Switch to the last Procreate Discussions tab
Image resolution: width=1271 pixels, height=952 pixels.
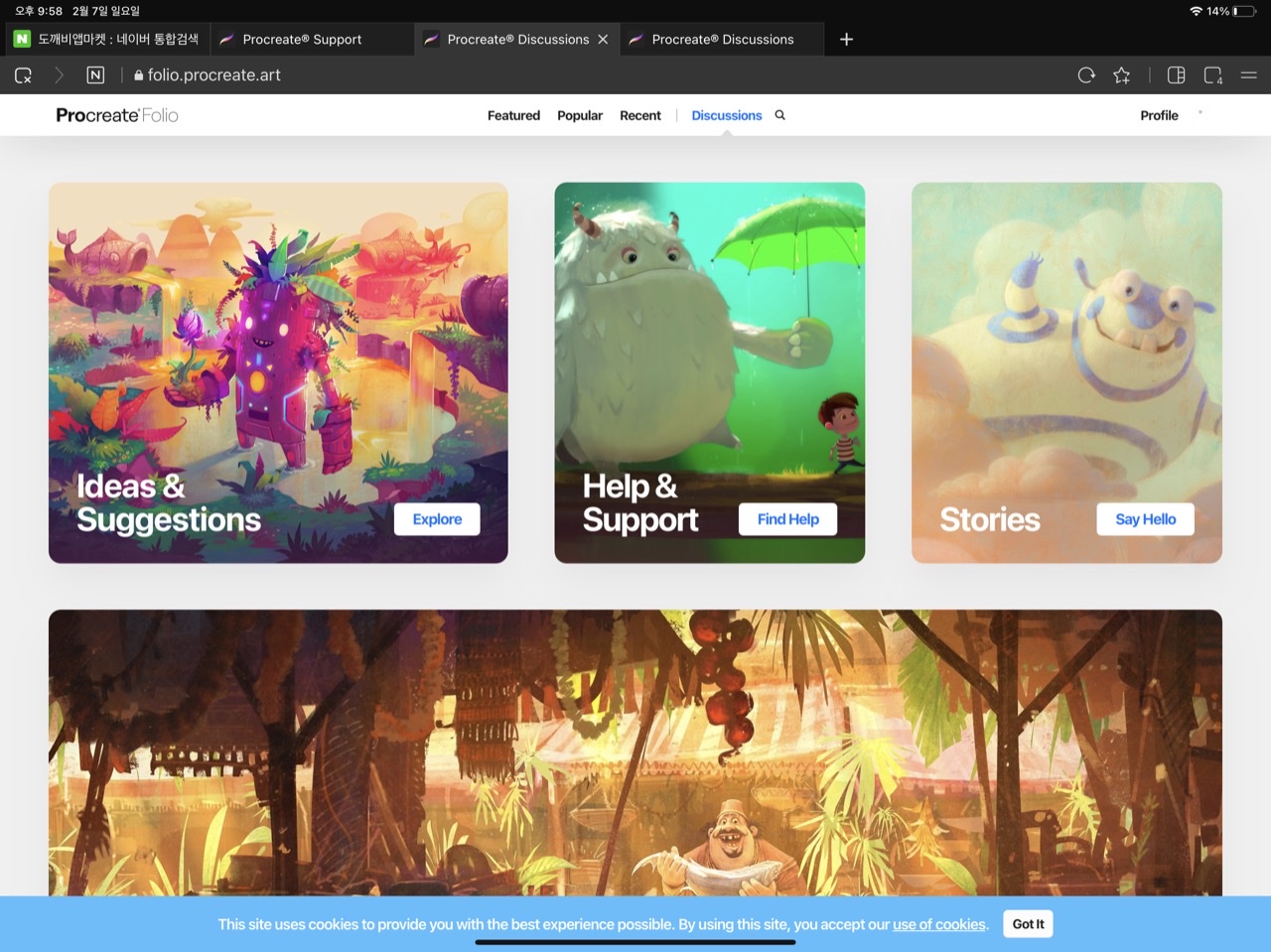tap(722, 39)
